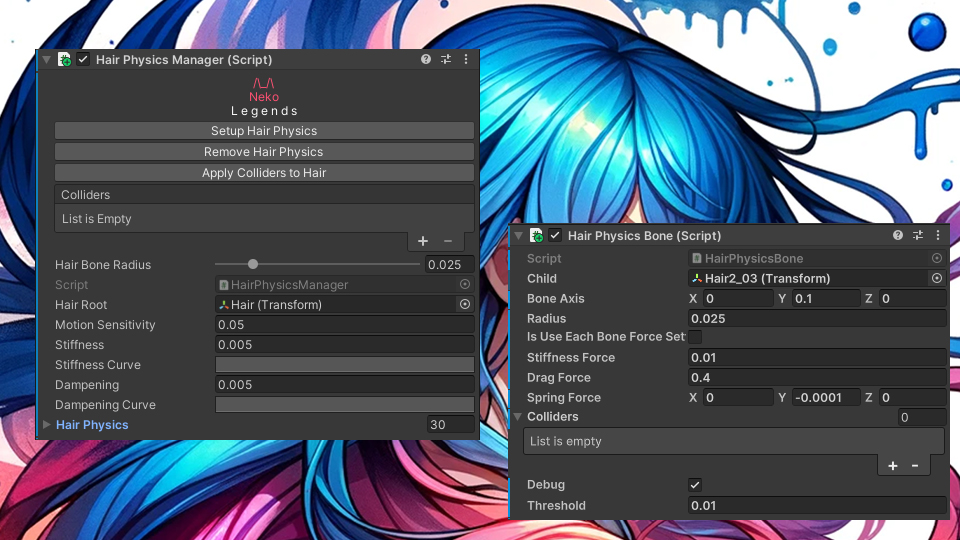Click object picker for Child Hair2_03 field
Viewport: 960px width, 540px height.
click(937, 278)
